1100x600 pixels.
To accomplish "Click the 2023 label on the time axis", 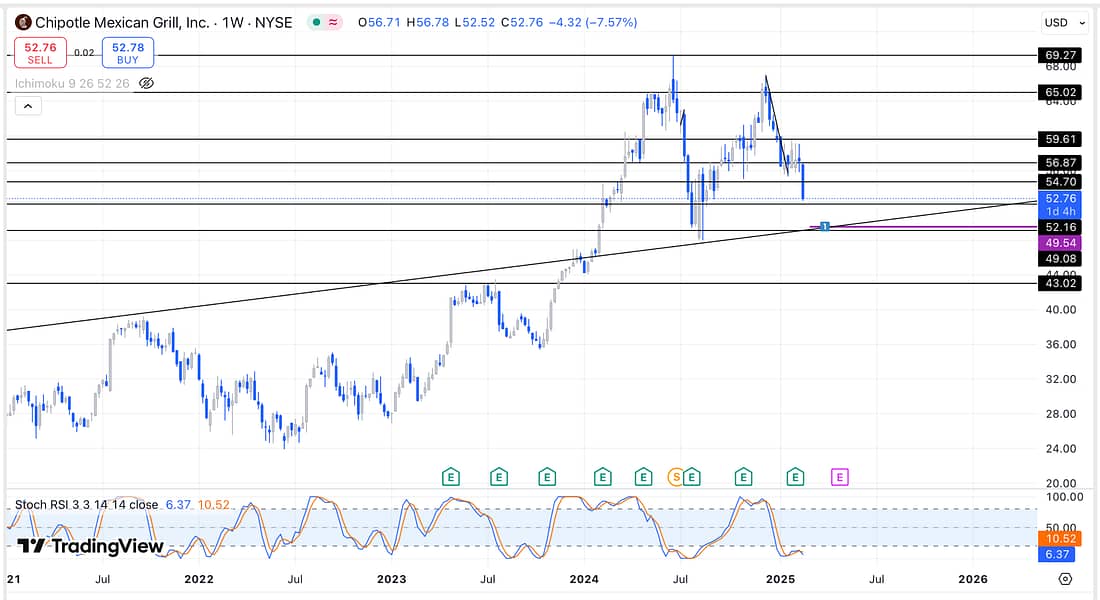I will click(x=391, y=579).
